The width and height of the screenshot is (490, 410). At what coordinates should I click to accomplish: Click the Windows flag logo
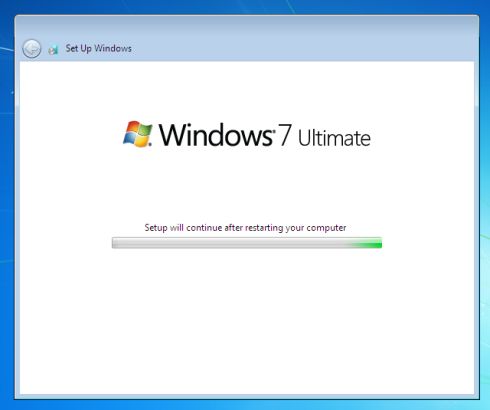(x=138, y=134)
